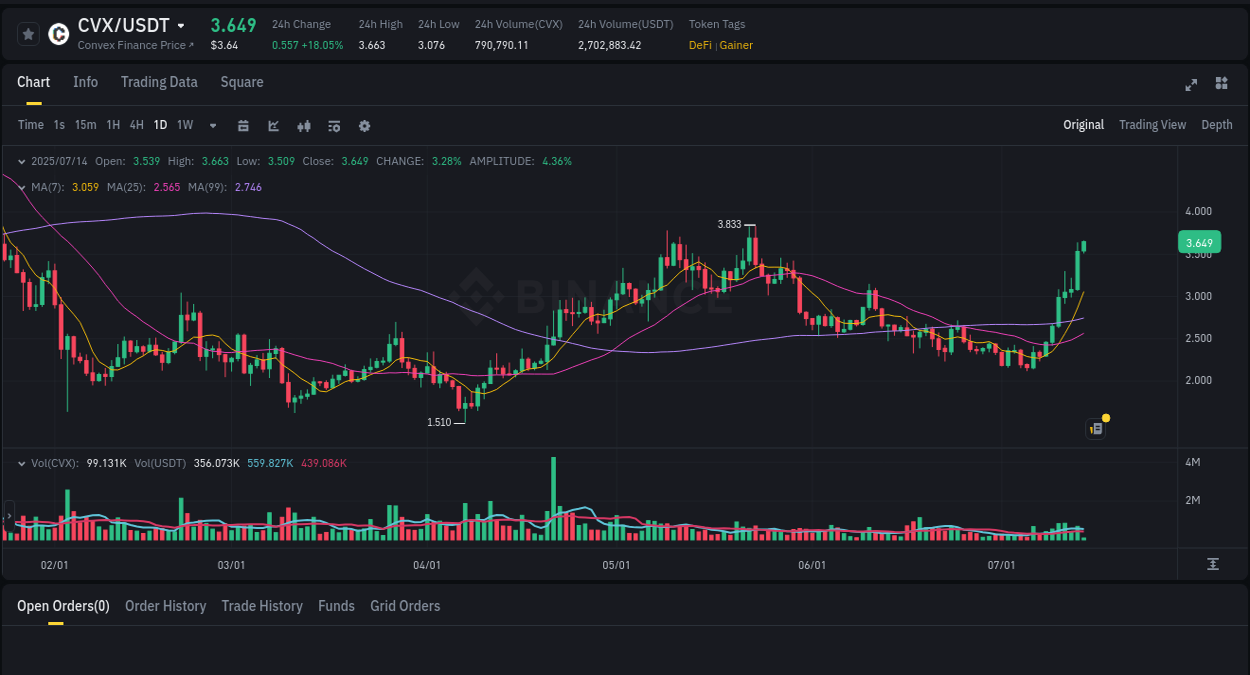Open the chart settings gear
1250x675 pixels.
point(364,125)
